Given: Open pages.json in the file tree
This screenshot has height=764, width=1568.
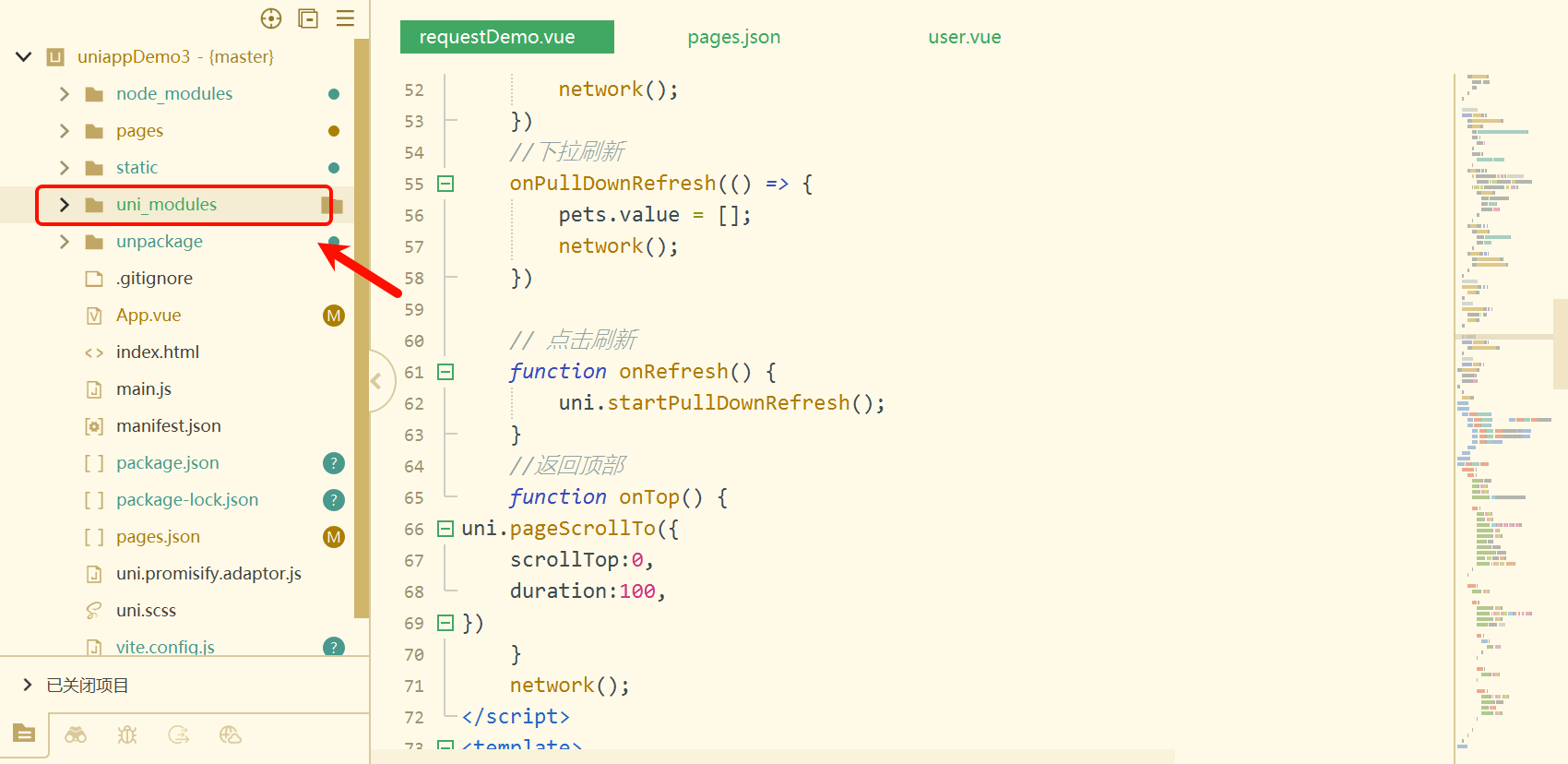Looking at the screenshot, I should click(158, 536).
